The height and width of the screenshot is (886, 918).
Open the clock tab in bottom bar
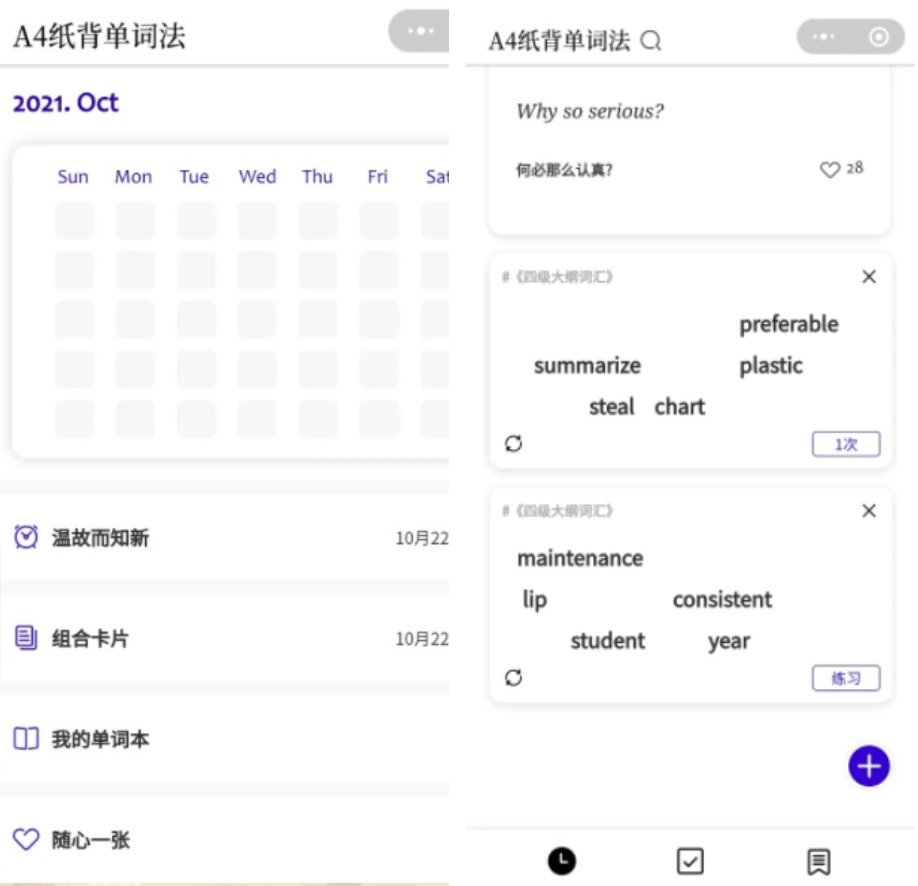[561, 861]
